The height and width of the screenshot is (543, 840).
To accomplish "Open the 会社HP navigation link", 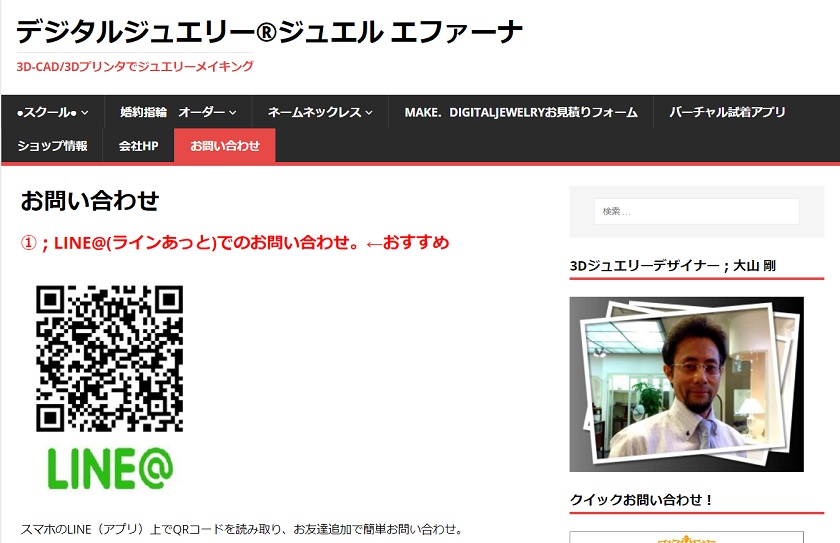I will [138, 146].
